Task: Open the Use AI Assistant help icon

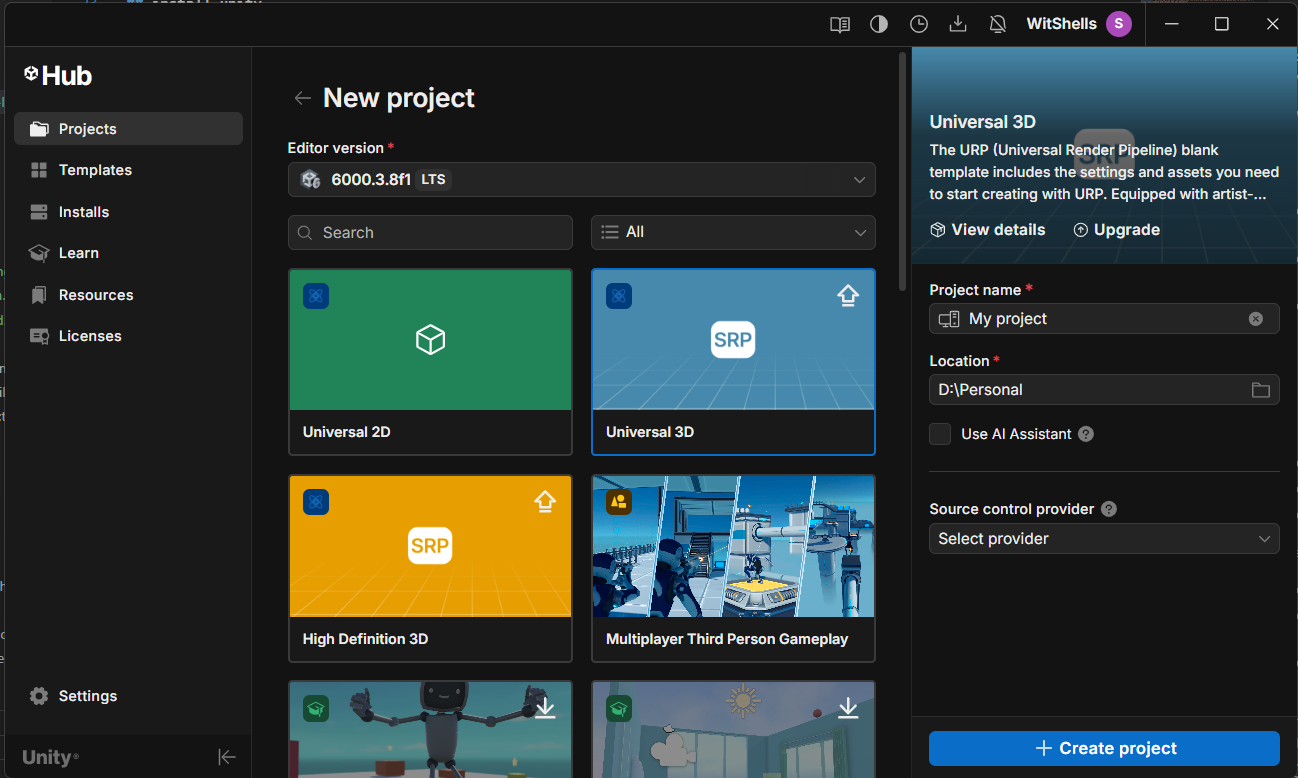Action: coord(1086,434)
